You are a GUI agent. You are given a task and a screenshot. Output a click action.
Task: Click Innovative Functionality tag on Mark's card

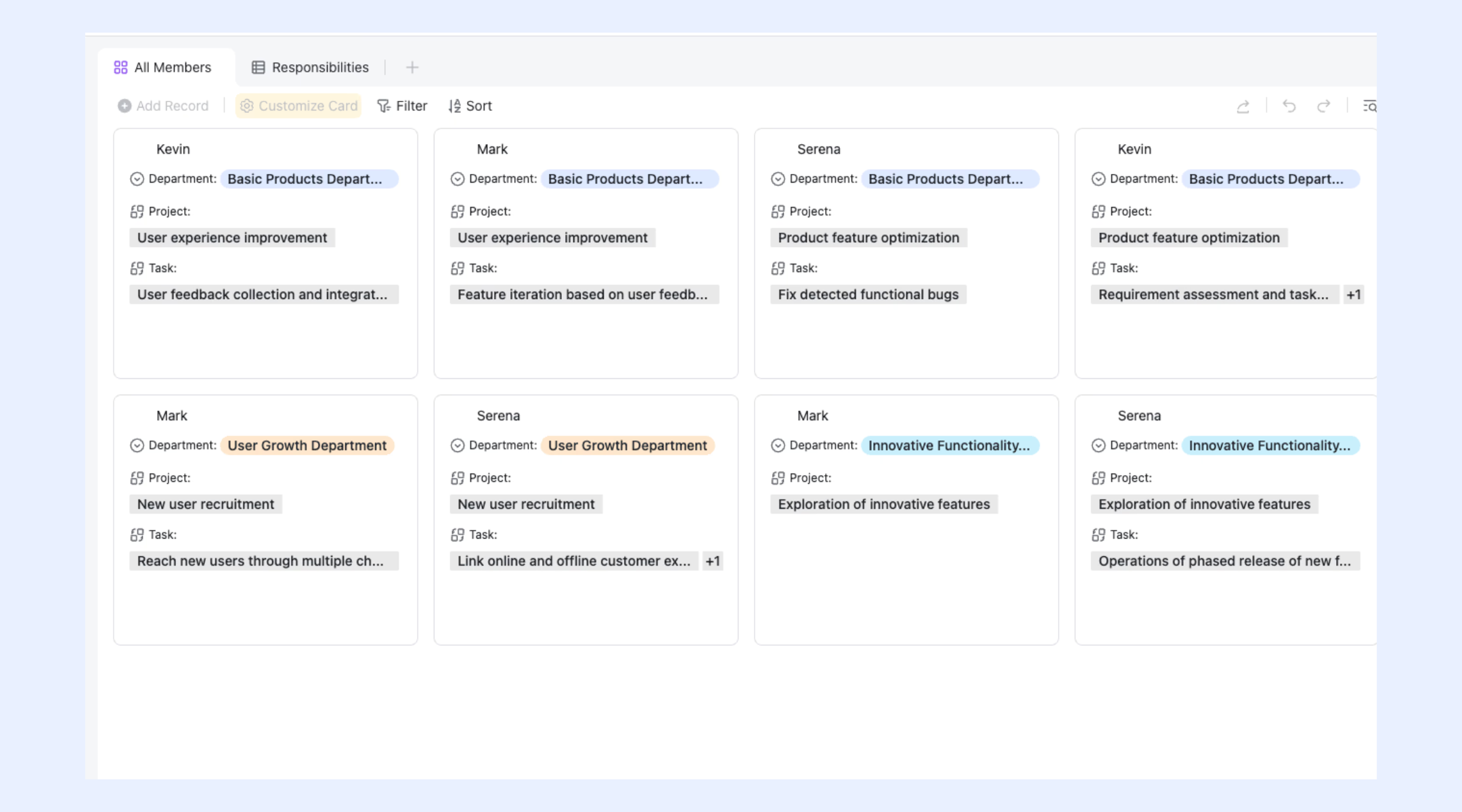(x=950, y=446)
